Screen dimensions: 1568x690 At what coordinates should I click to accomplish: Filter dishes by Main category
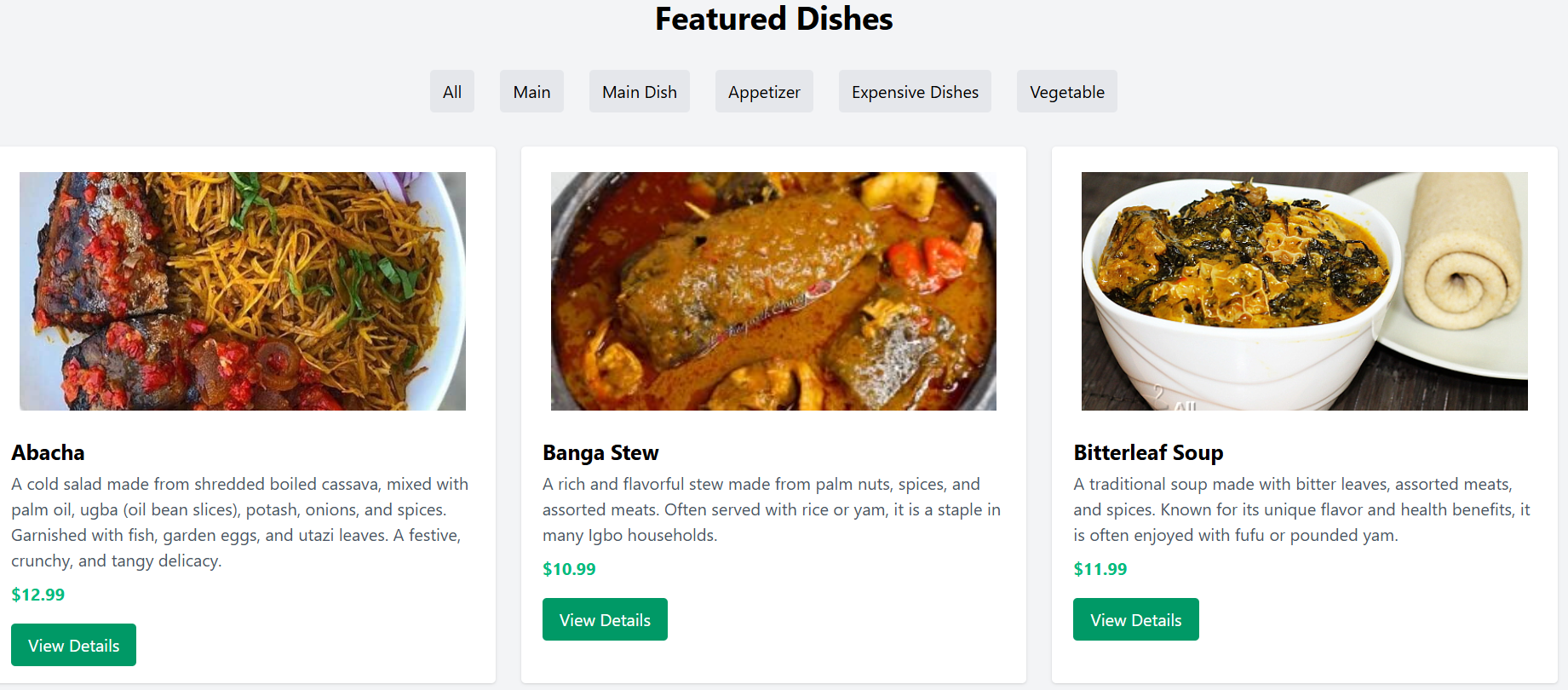click(531, 91)
